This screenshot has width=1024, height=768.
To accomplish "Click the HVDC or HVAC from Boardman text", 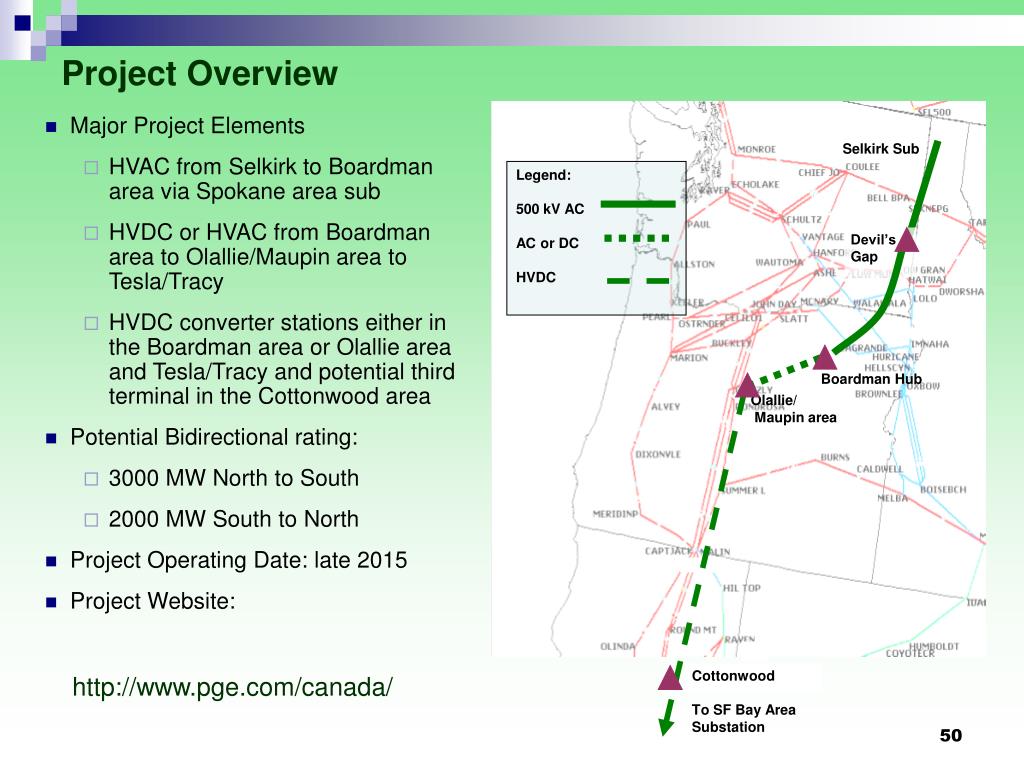I will (x=269, y=257).
